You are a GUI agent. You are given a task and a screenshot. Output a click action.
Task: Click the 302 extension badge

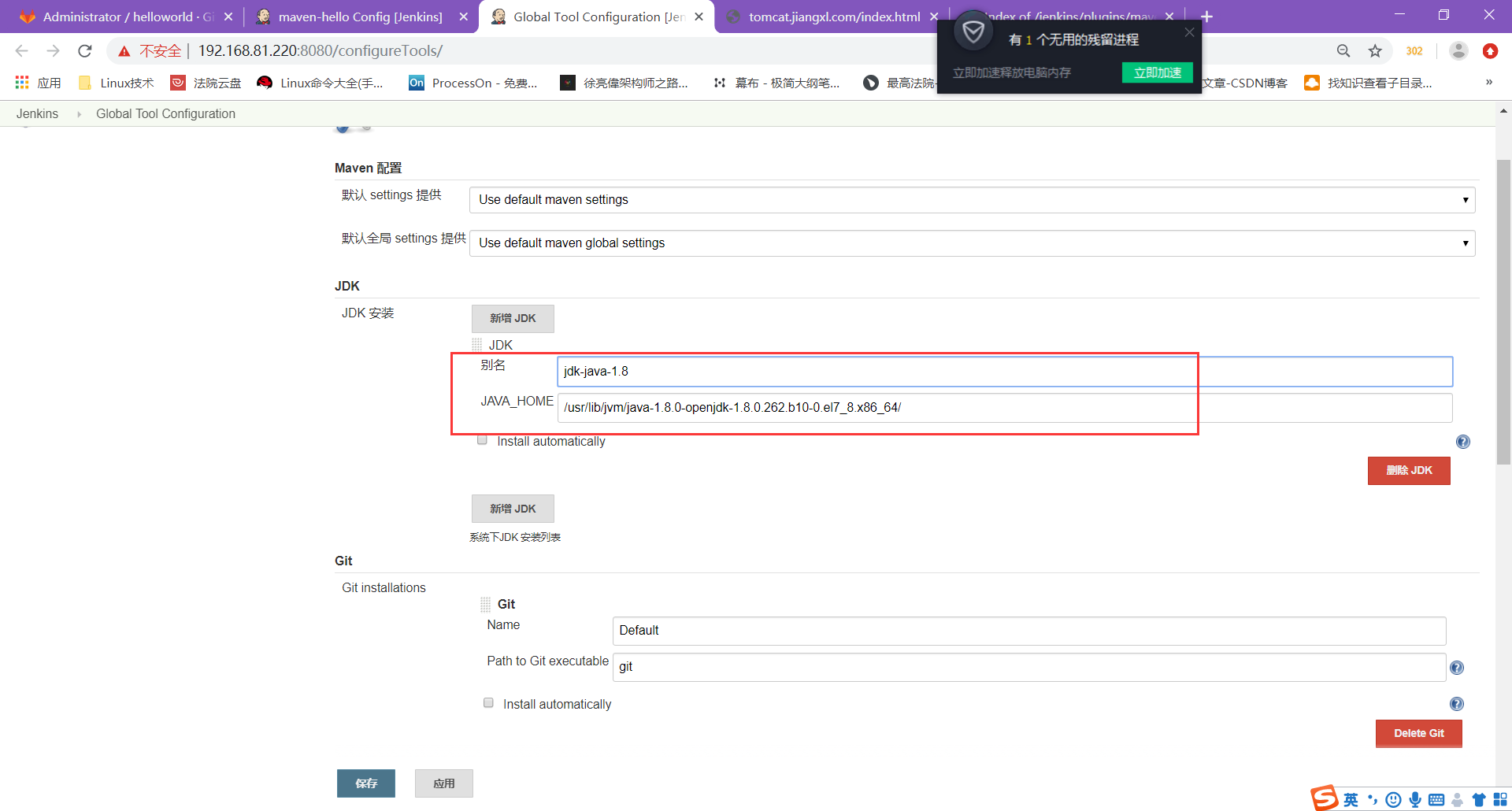point(1414,51)
